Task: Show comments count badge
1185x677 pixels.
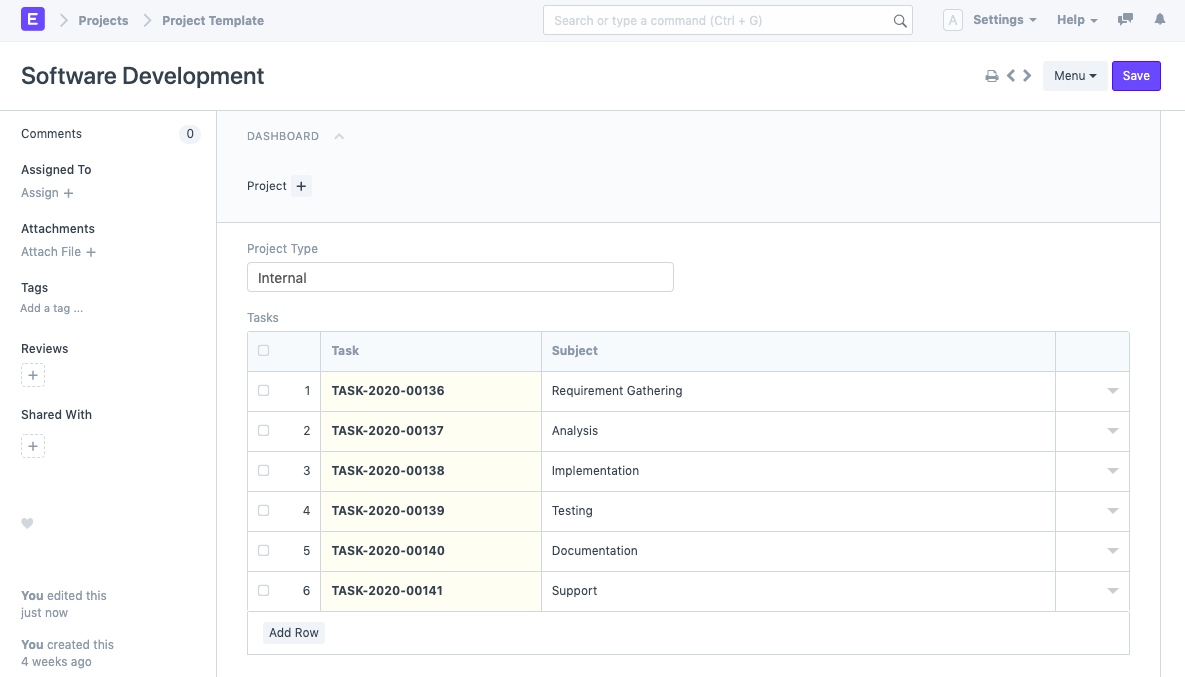Action: click(x=189, y=133)
